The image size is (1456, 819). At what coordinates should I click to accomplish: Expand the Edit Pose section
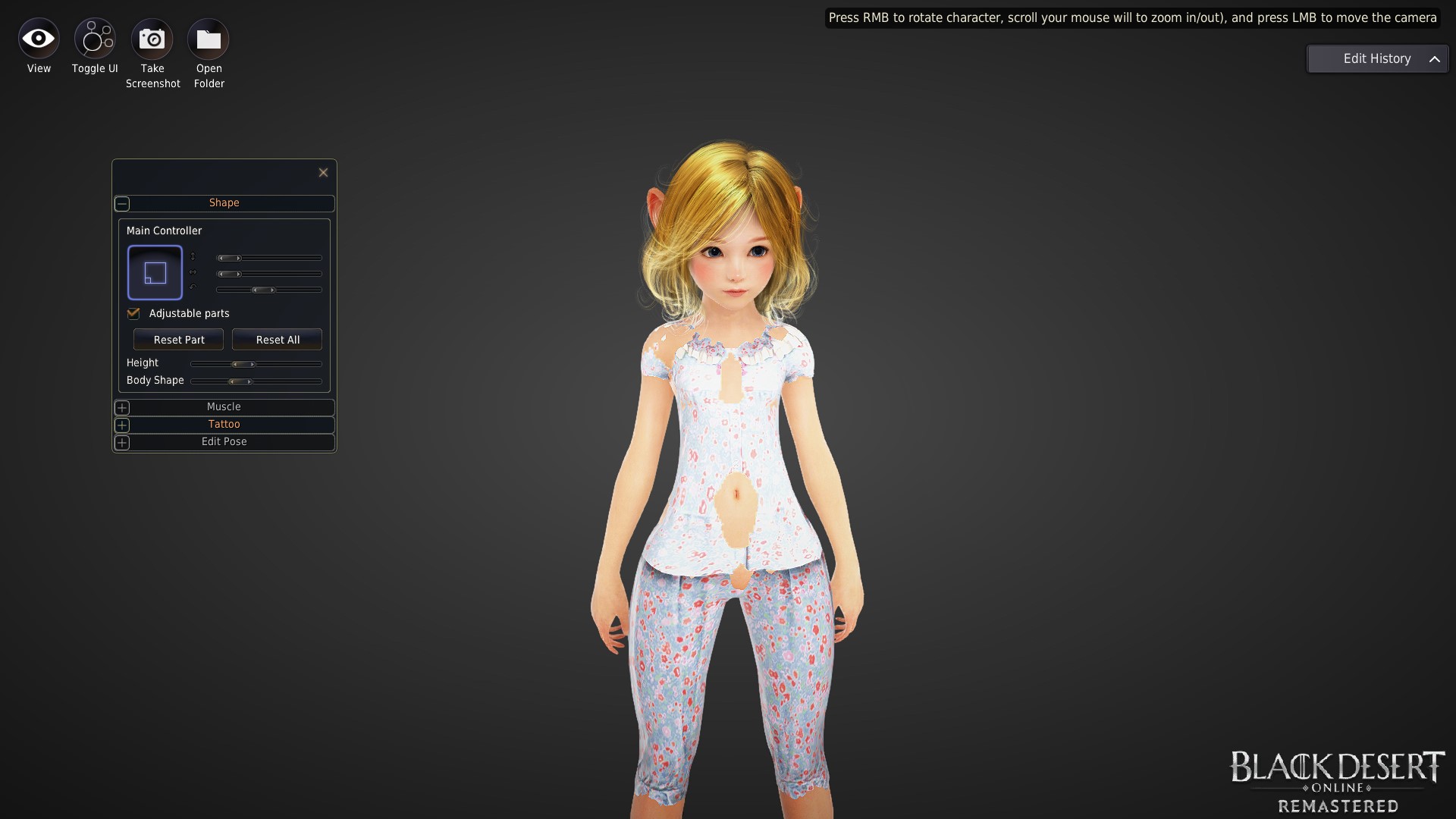tap(122, 442)
